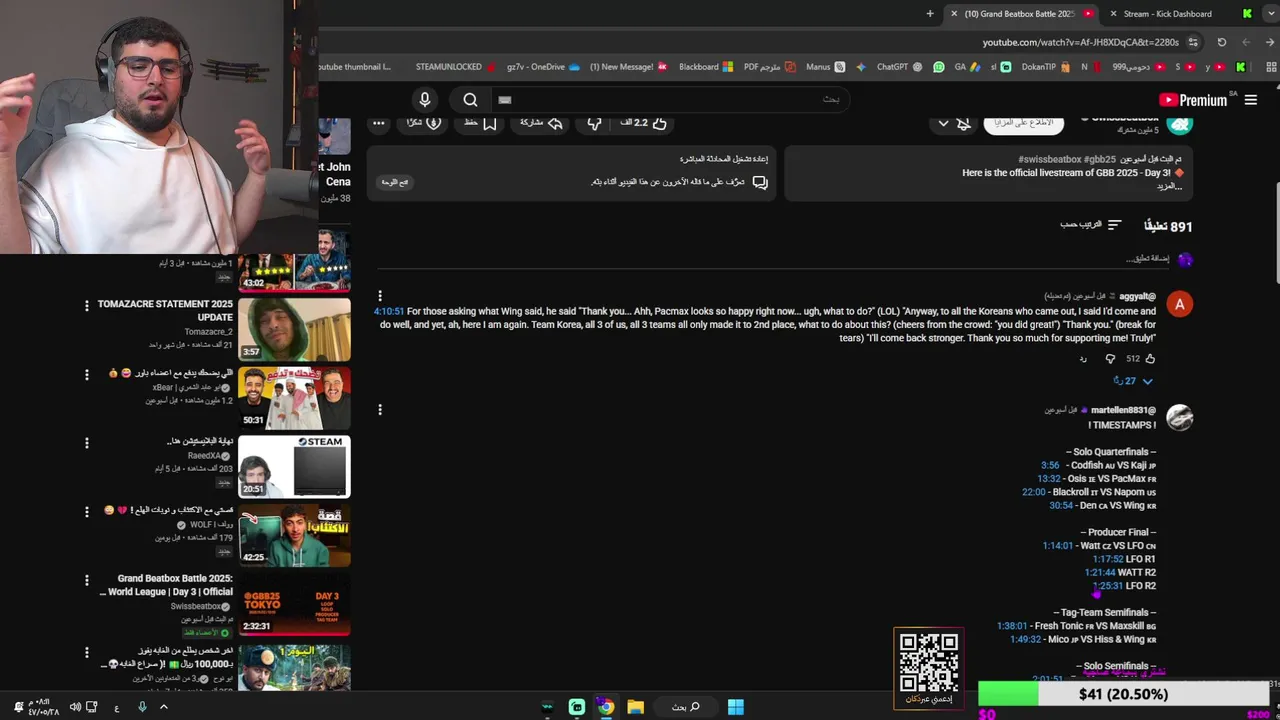Jump to 1:14:01 Watt VS LFO timestamp
The height and width of the screenshot is (720, 1280).
[1058, 546]
